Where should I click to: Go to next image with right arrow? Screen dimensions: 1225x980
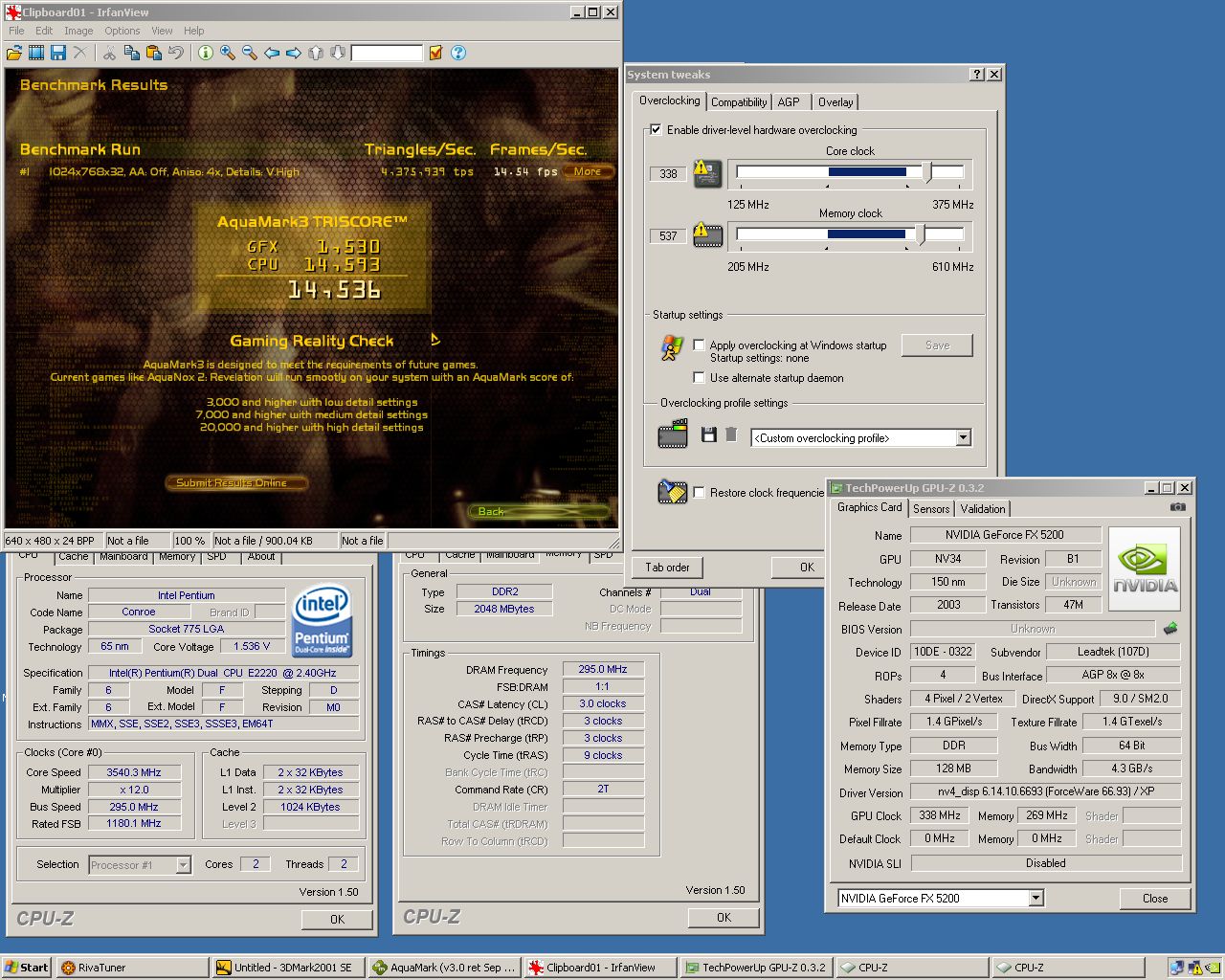pyautogui.click(x=294, y=53)
